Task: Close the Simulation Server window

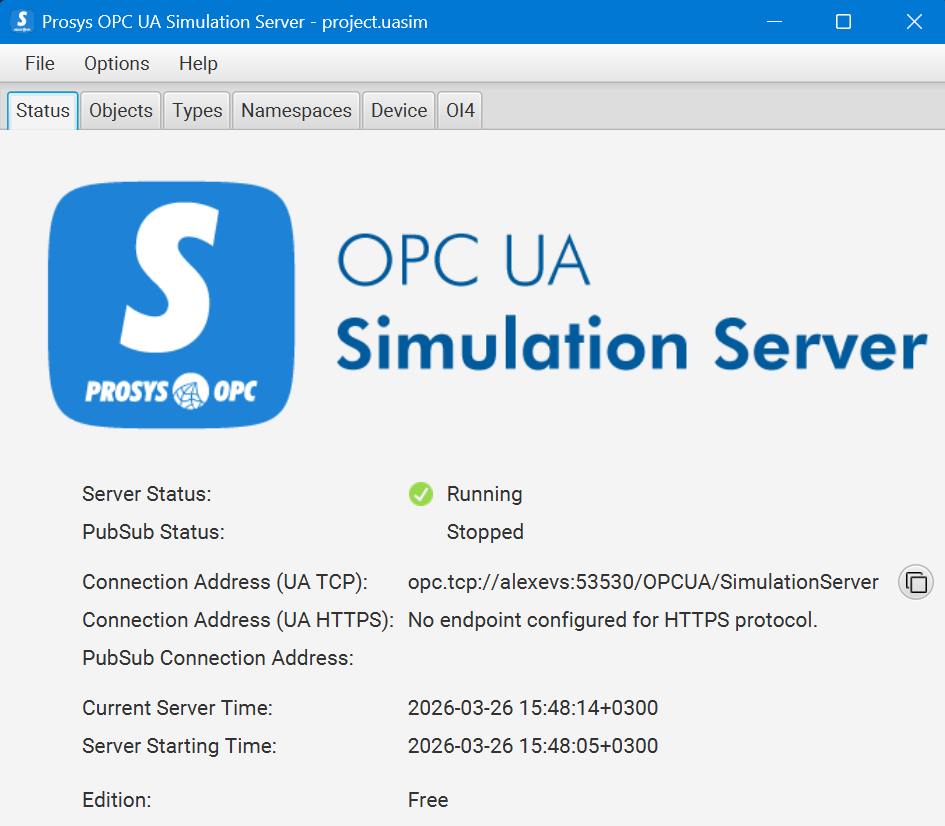Action: click(914, 22)
